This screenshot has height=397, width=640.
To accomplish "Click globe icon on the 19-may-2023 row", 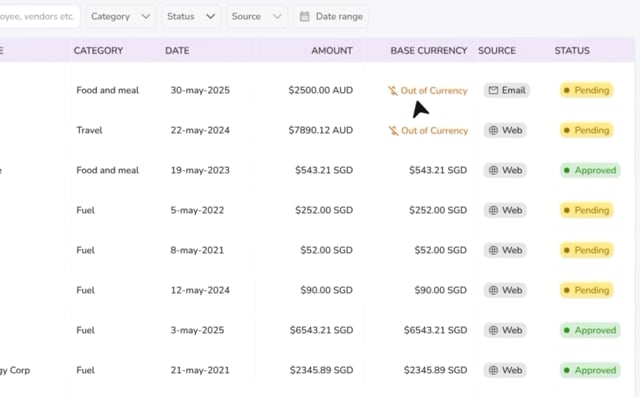I will coord(493,170).
